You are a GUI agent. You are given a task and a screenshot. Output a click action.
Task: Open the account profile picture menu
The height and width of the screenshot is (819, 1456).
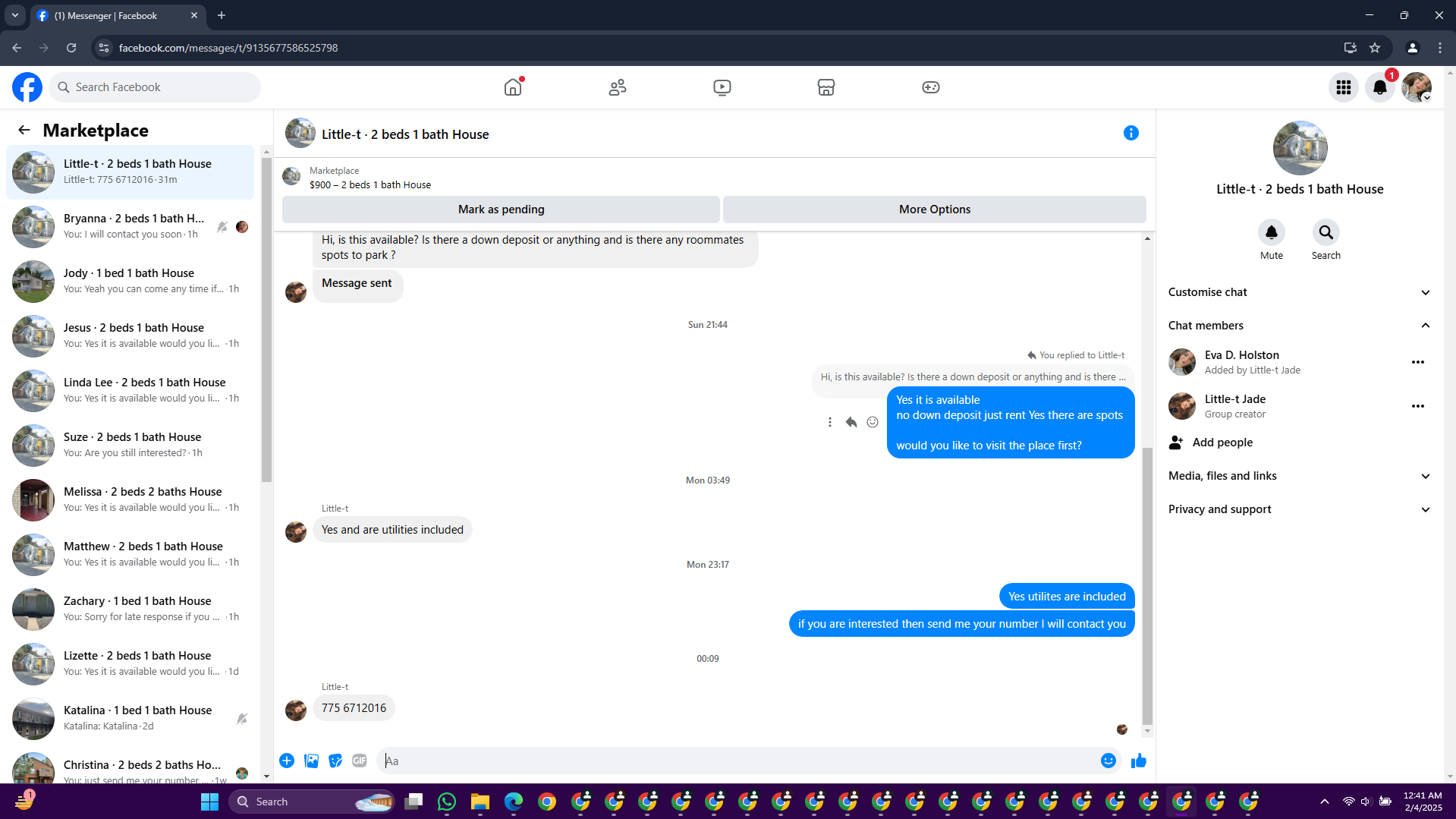1417,87
